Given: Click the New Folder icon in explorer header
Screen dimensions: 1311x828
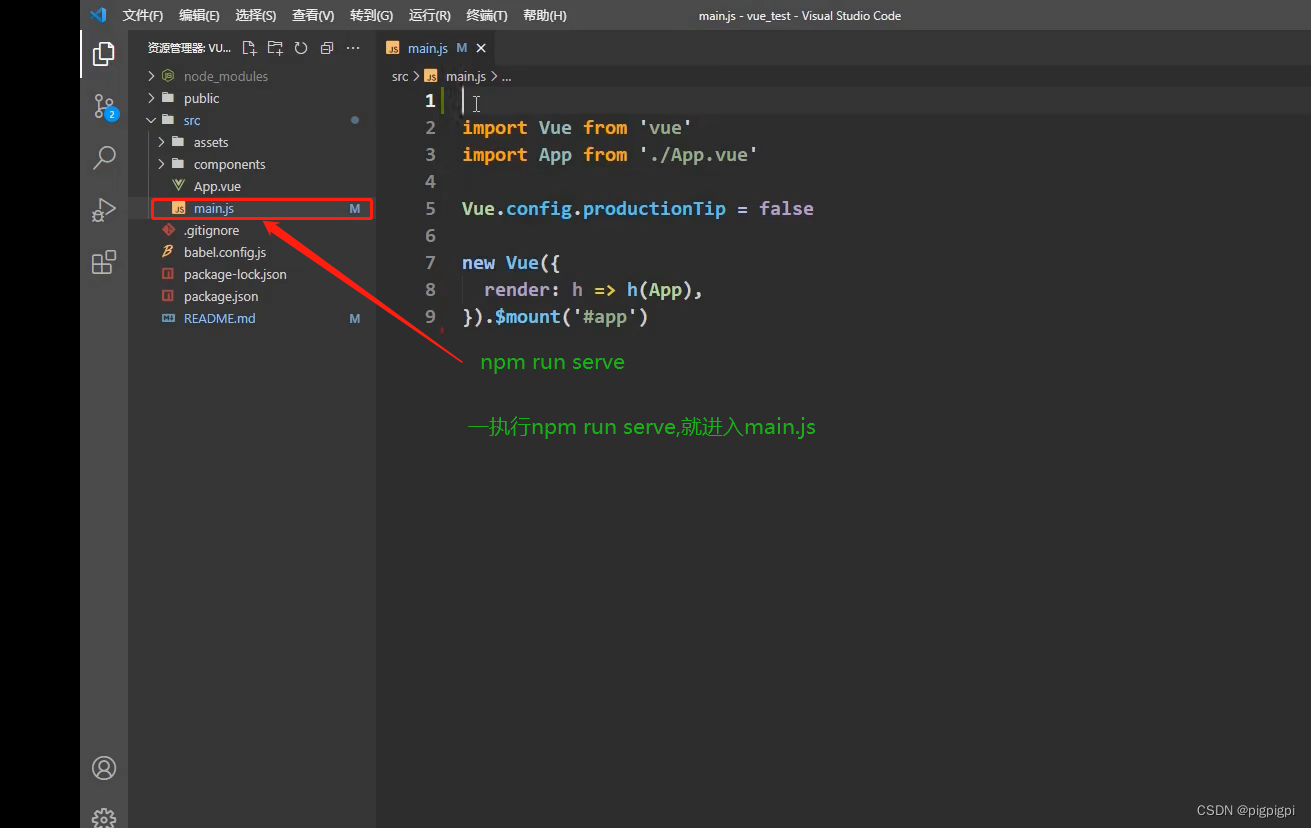Looking at the screenshot, I should pyautogui.click(x=275, y=48).
